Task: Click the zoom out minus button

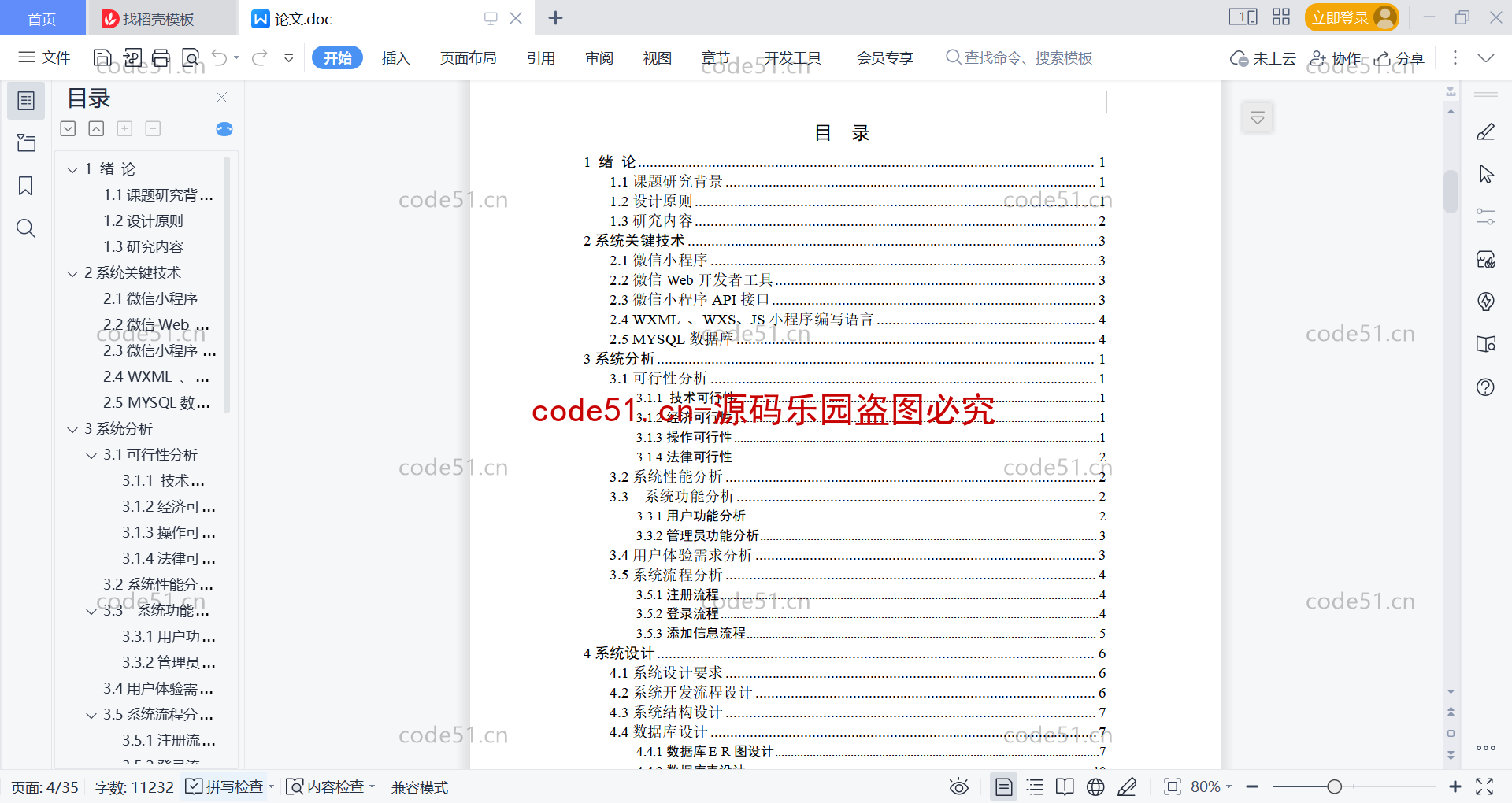Action: (x=1253, y=786)
